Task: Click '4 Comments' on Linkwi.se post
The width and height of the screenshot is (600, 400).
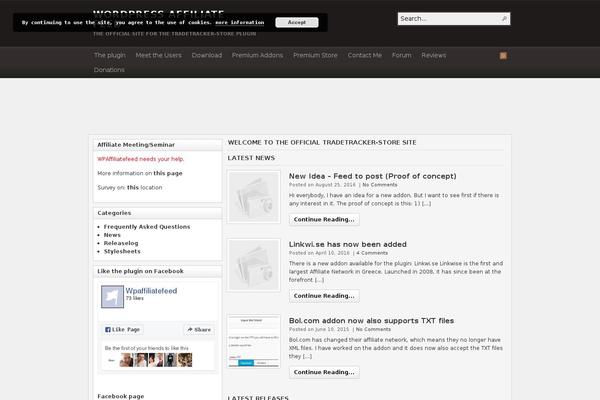Action: [372, 253]
